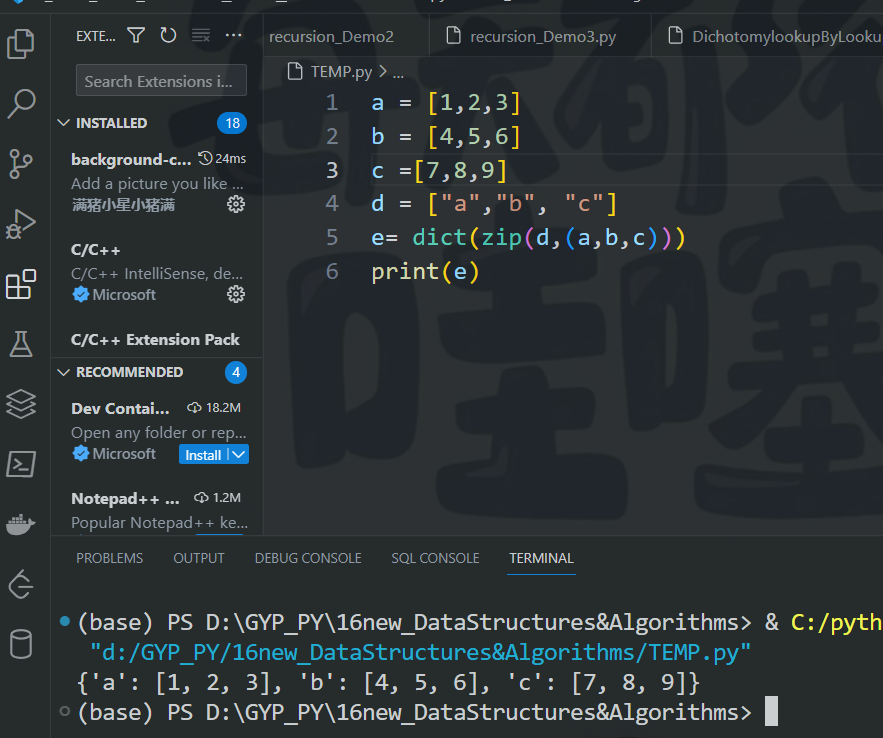
Task: Open the Testing flask view
Action: point(21,344)
